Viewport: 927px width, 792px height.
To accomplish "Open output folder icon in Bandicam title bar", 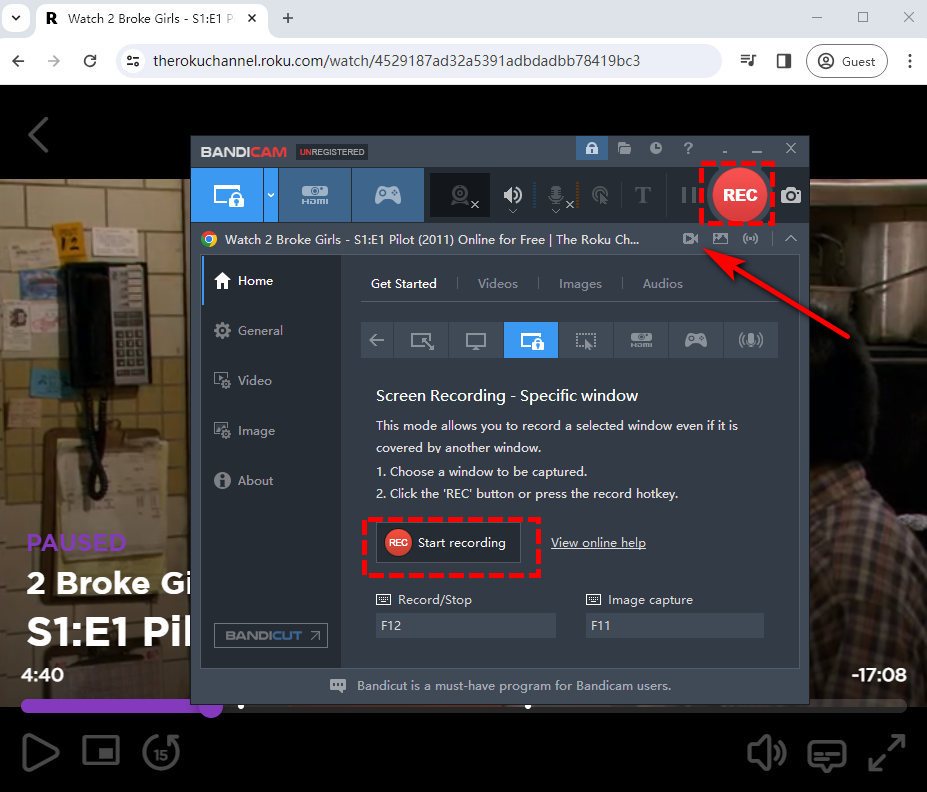I will [x=624, y=148].
